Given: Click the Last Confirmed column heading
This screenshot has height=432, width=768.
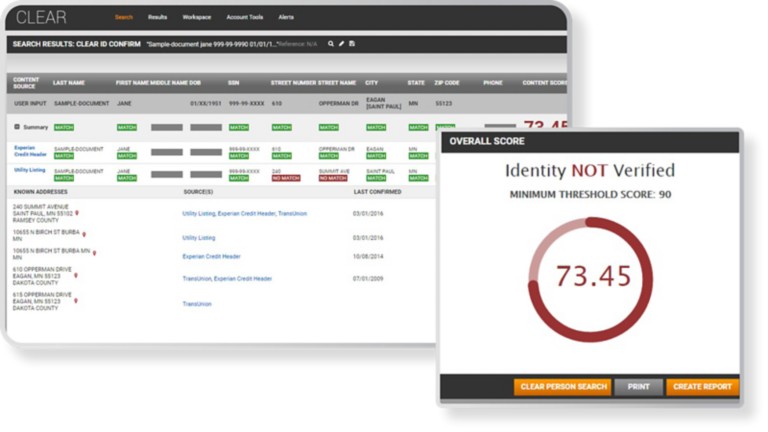Looking at the screenshot, I should (x=377, y=192).
